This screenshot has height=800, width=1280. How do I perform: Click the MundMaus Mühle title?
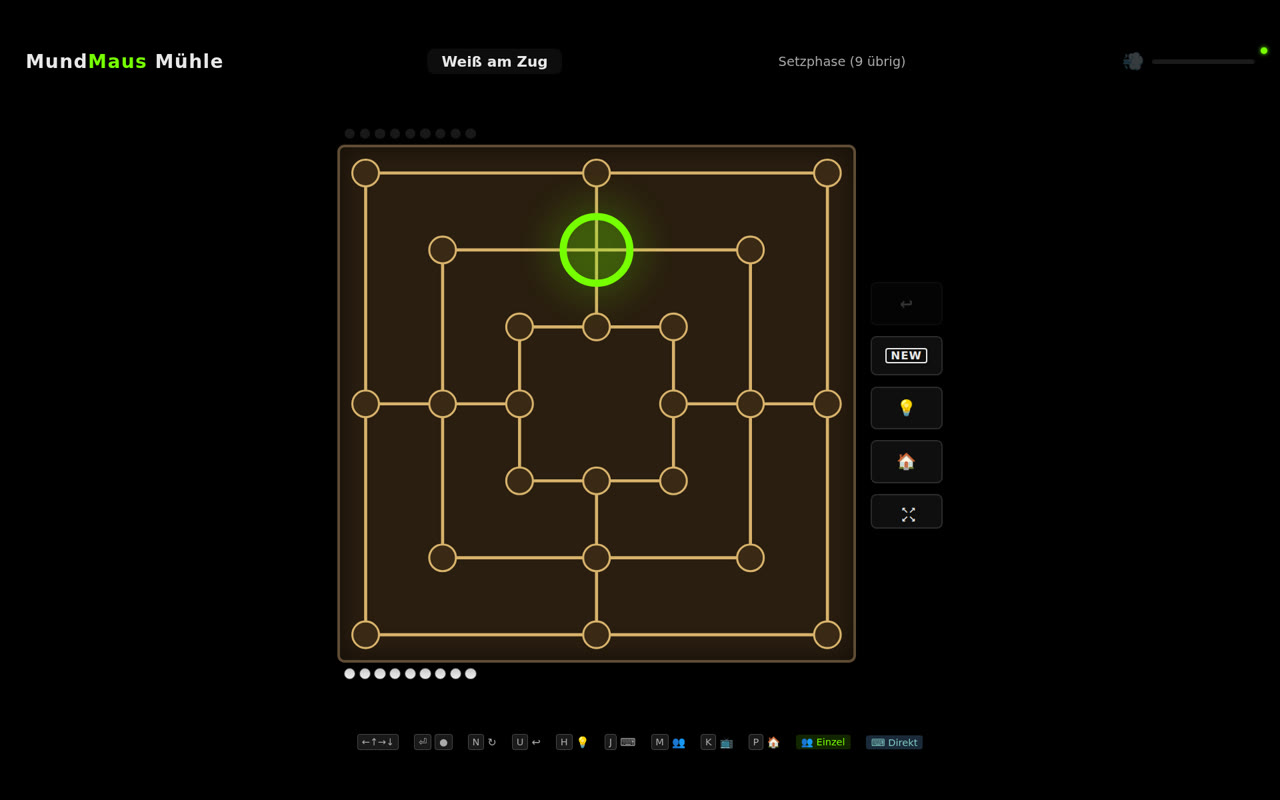(x=124, y=61)
